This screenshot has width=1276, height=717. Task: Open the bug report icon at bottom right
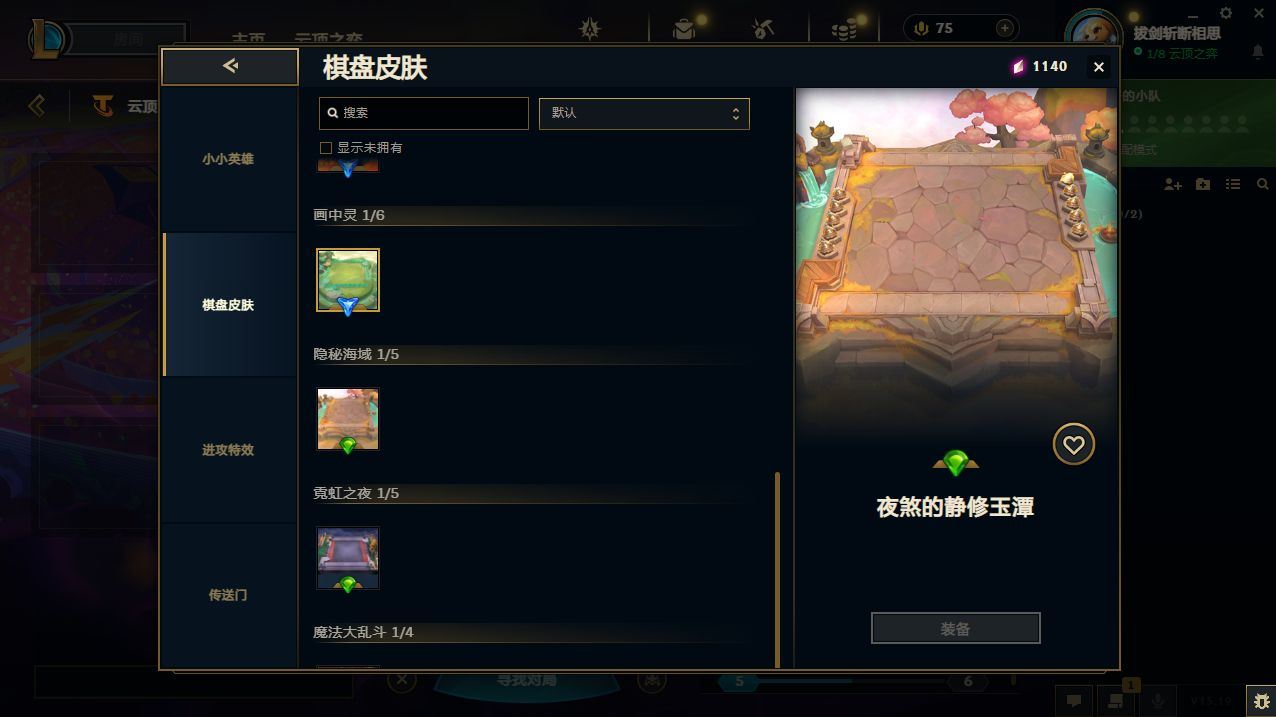[1260, 701]
